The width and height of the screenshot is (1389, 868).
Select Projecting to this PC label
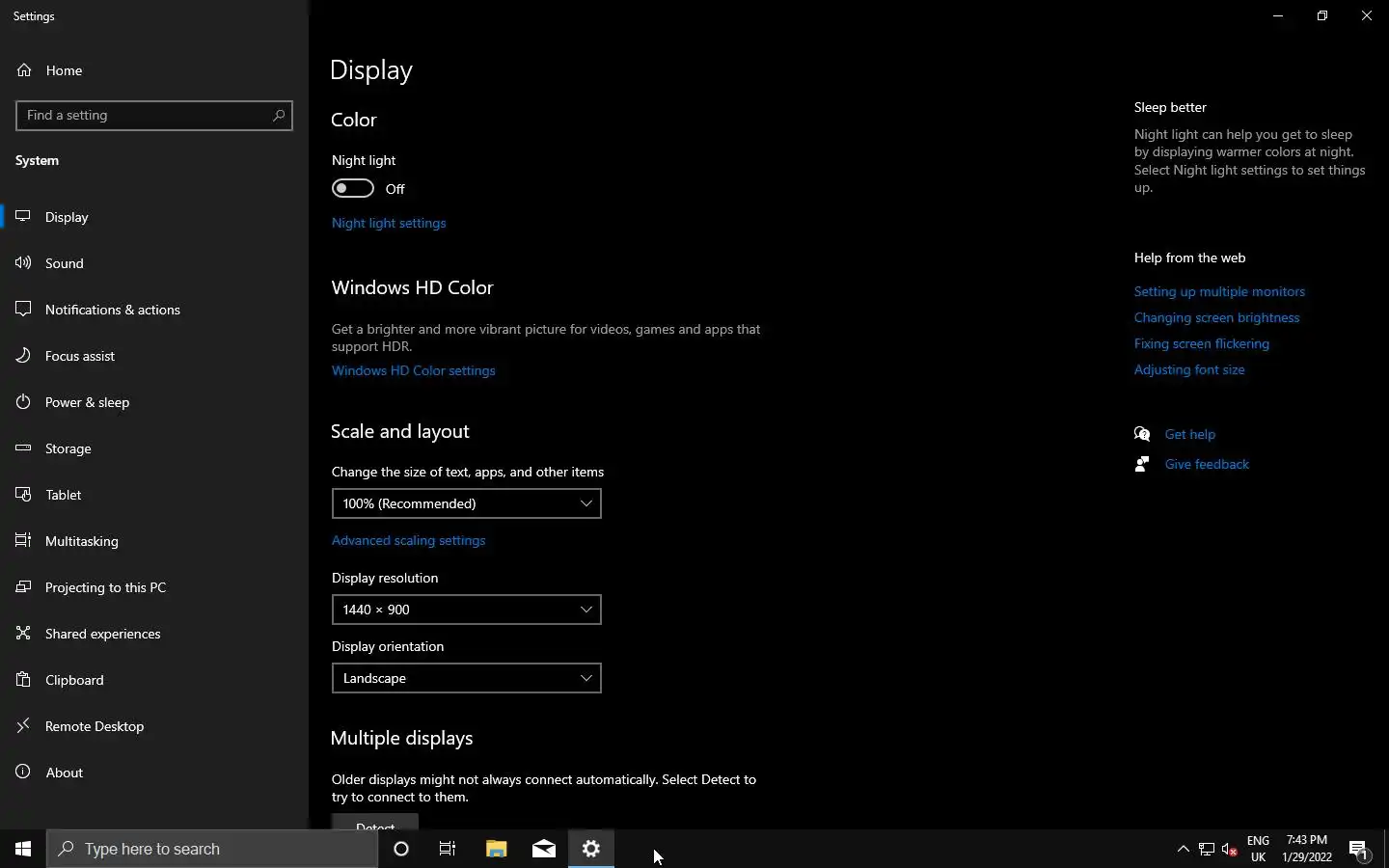click(x=105, y=587)
